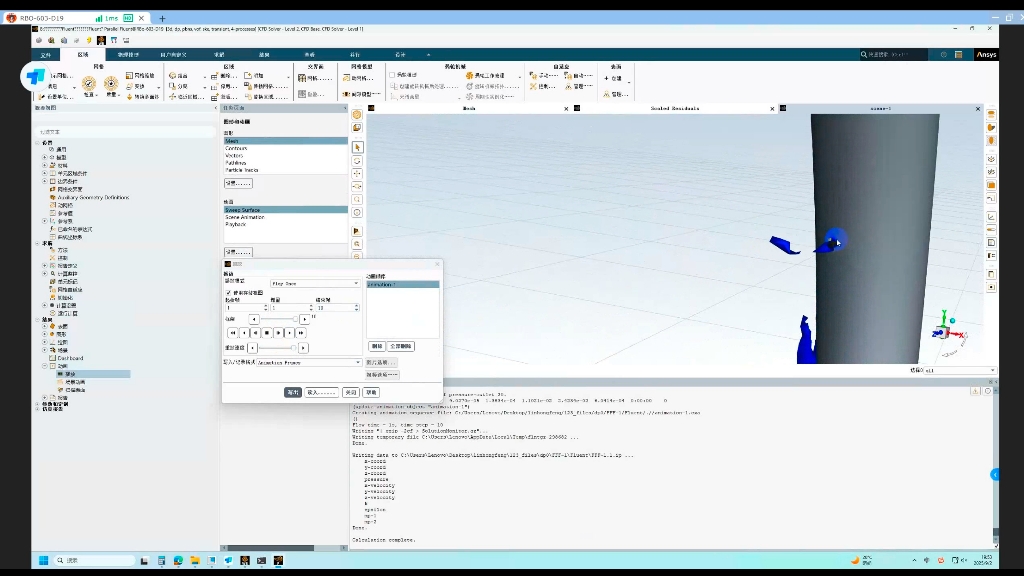Jump to last frame in playback
The height and width of the screenshot is (576, 1024).
click(x=301, y=333)
